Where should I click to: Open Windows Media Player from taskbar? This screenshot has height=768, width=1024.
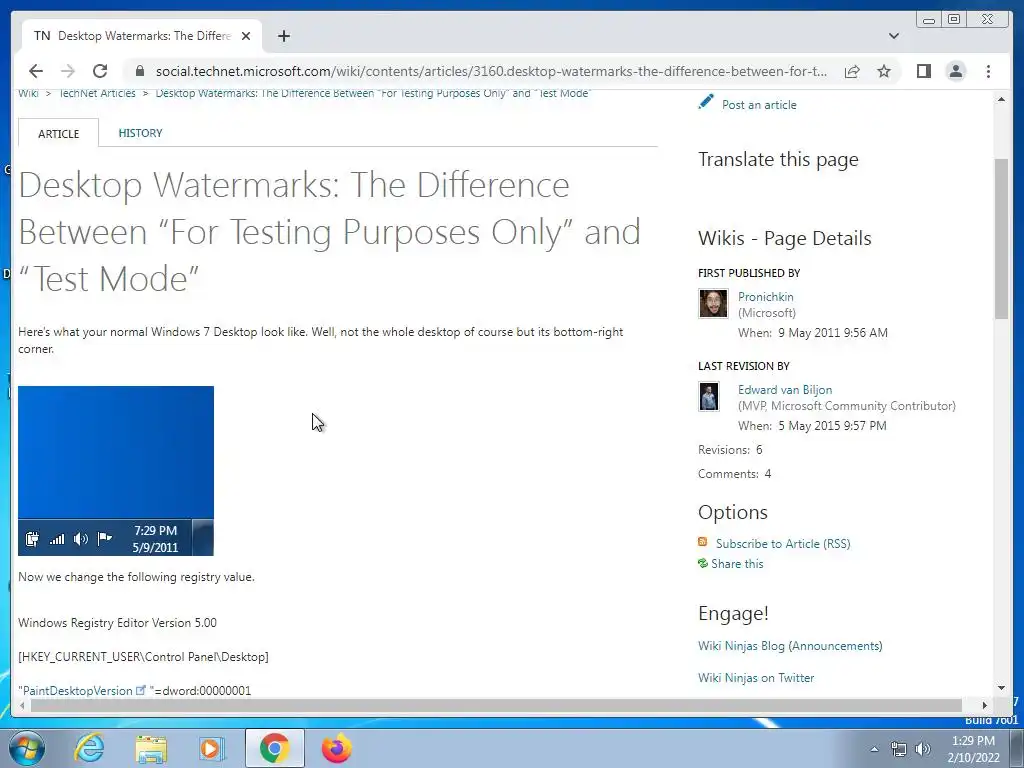coord(212,748)
